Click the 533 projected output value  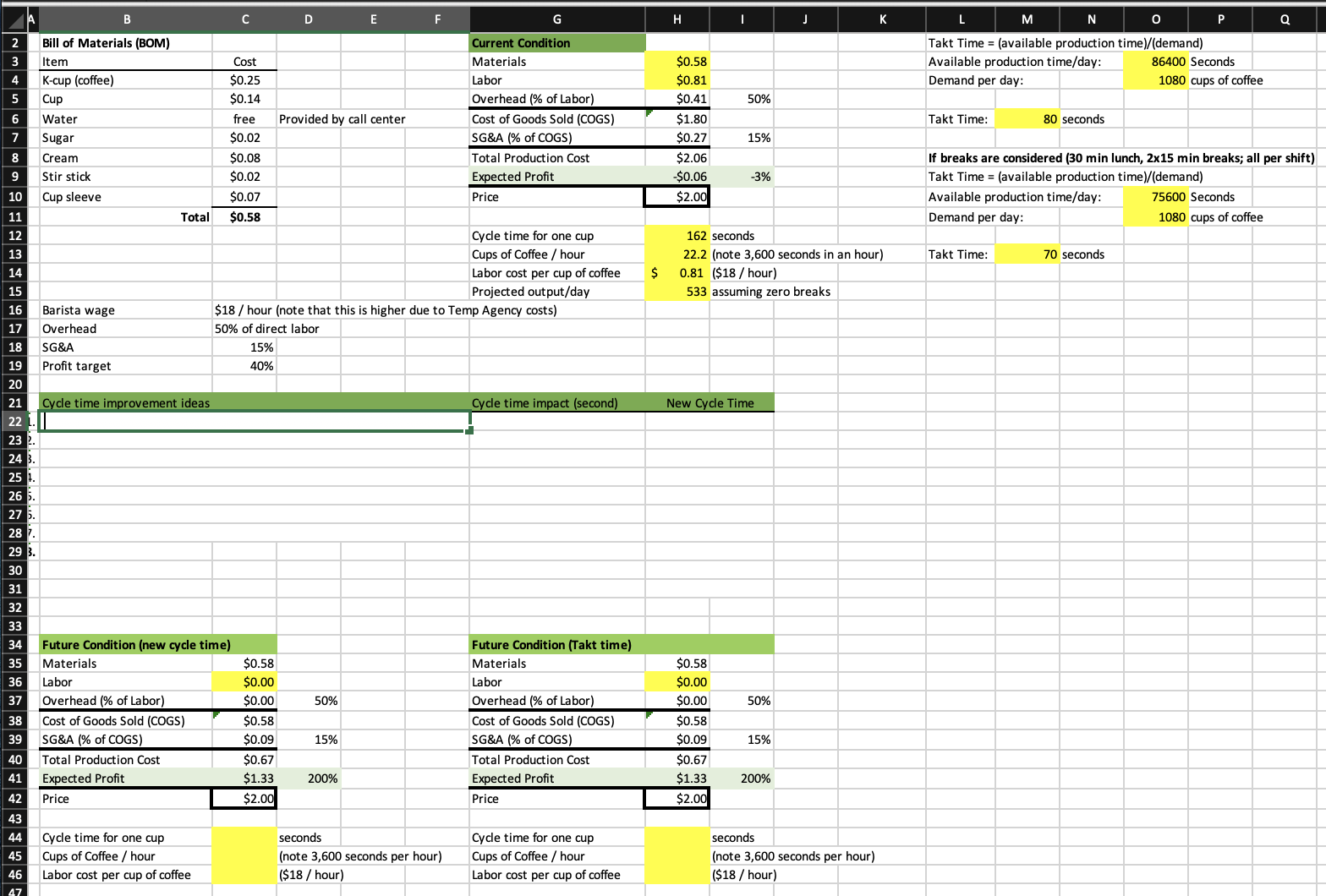point(677,292)
